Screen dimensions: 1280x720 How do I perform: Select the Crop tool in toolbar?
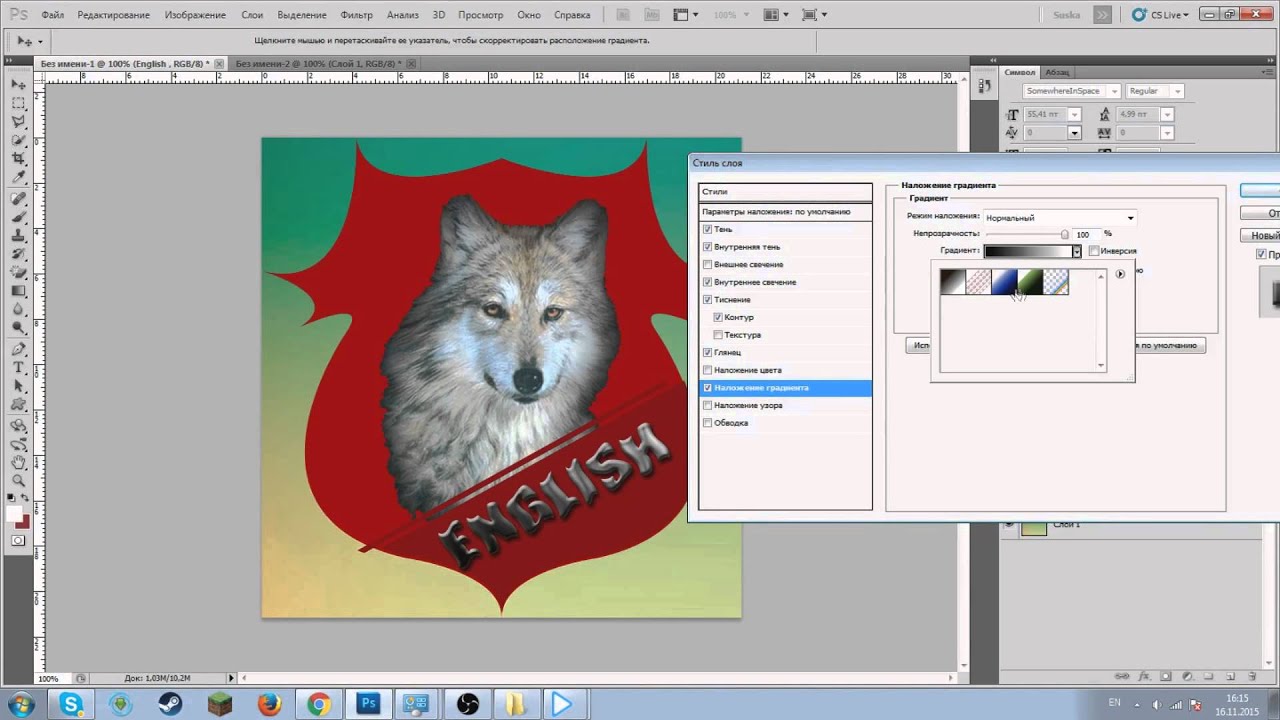19,159
